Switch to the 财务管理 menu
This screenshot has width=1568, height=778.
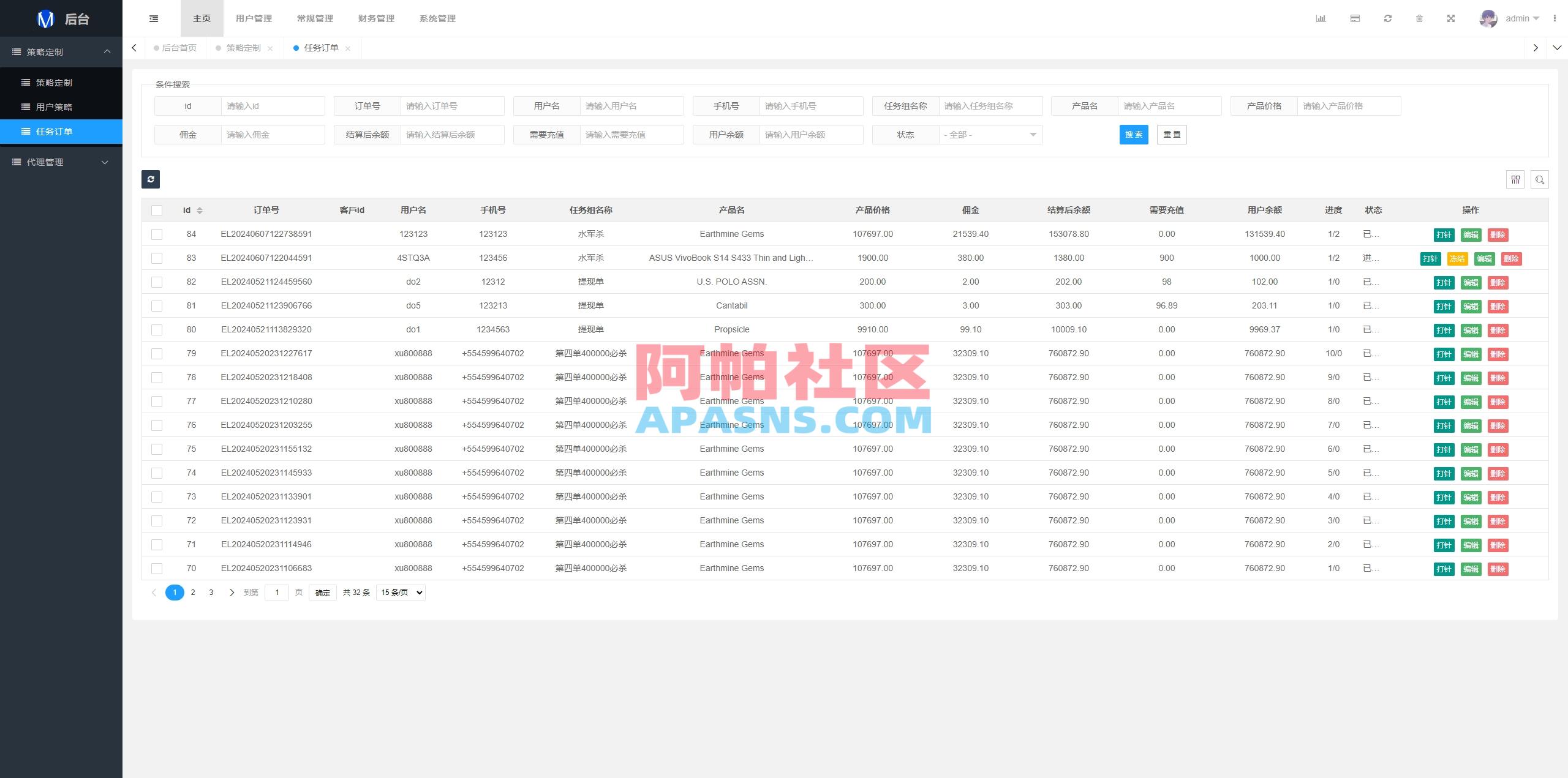point(376,18)
